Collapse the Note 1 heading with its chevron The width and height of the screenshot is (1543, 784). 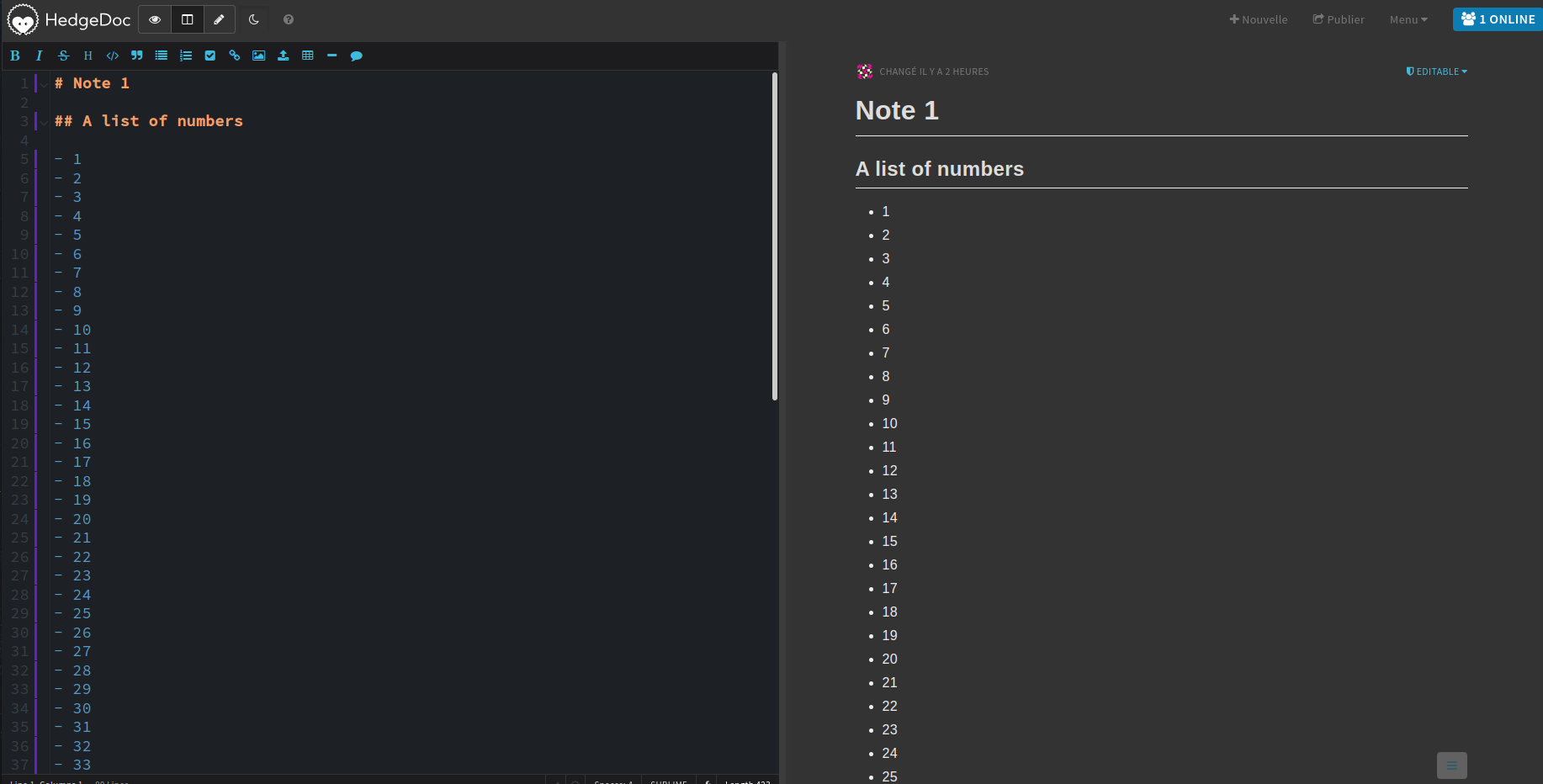44,83
